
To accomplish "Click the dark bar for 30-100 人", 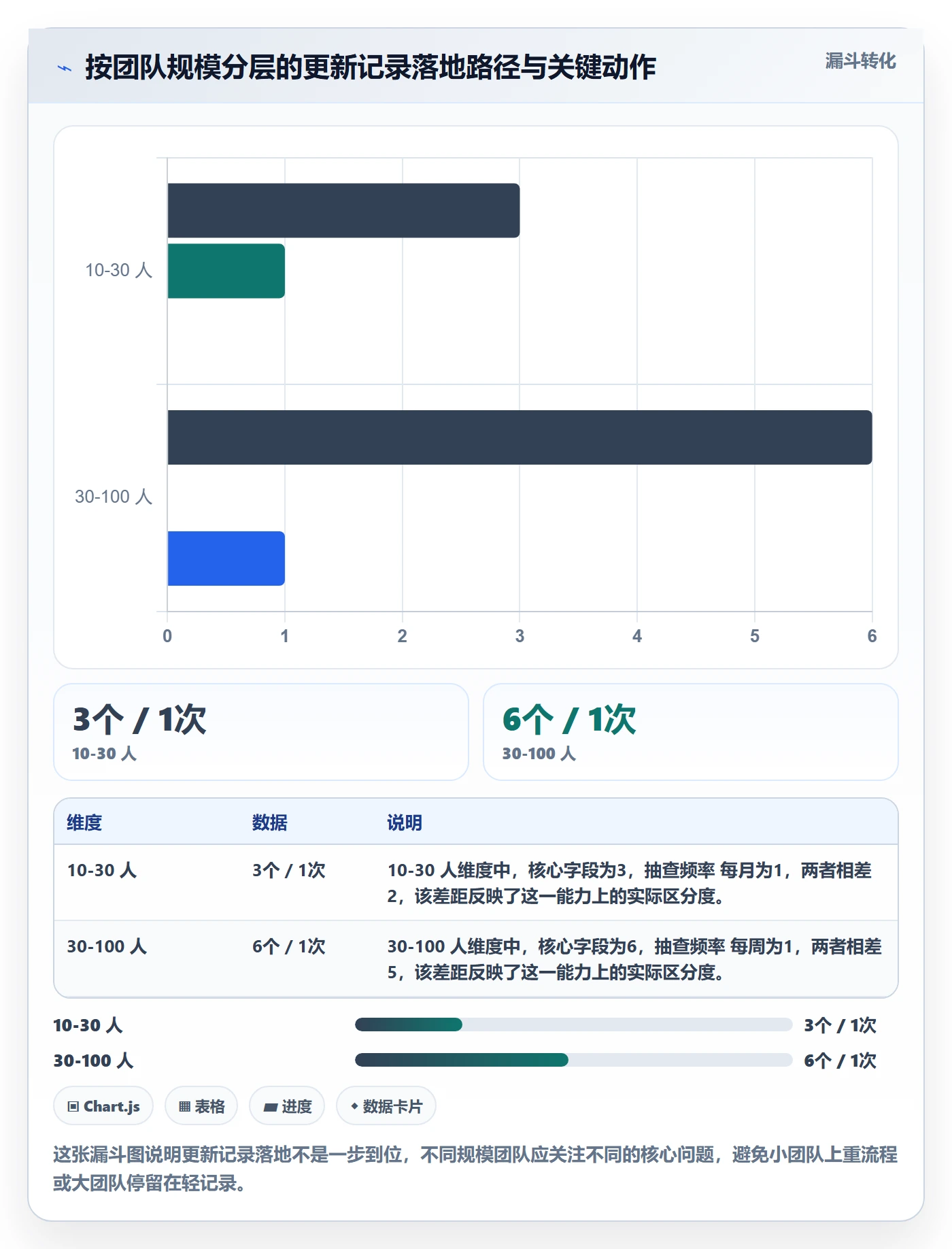I will click(x=520, y=437).
